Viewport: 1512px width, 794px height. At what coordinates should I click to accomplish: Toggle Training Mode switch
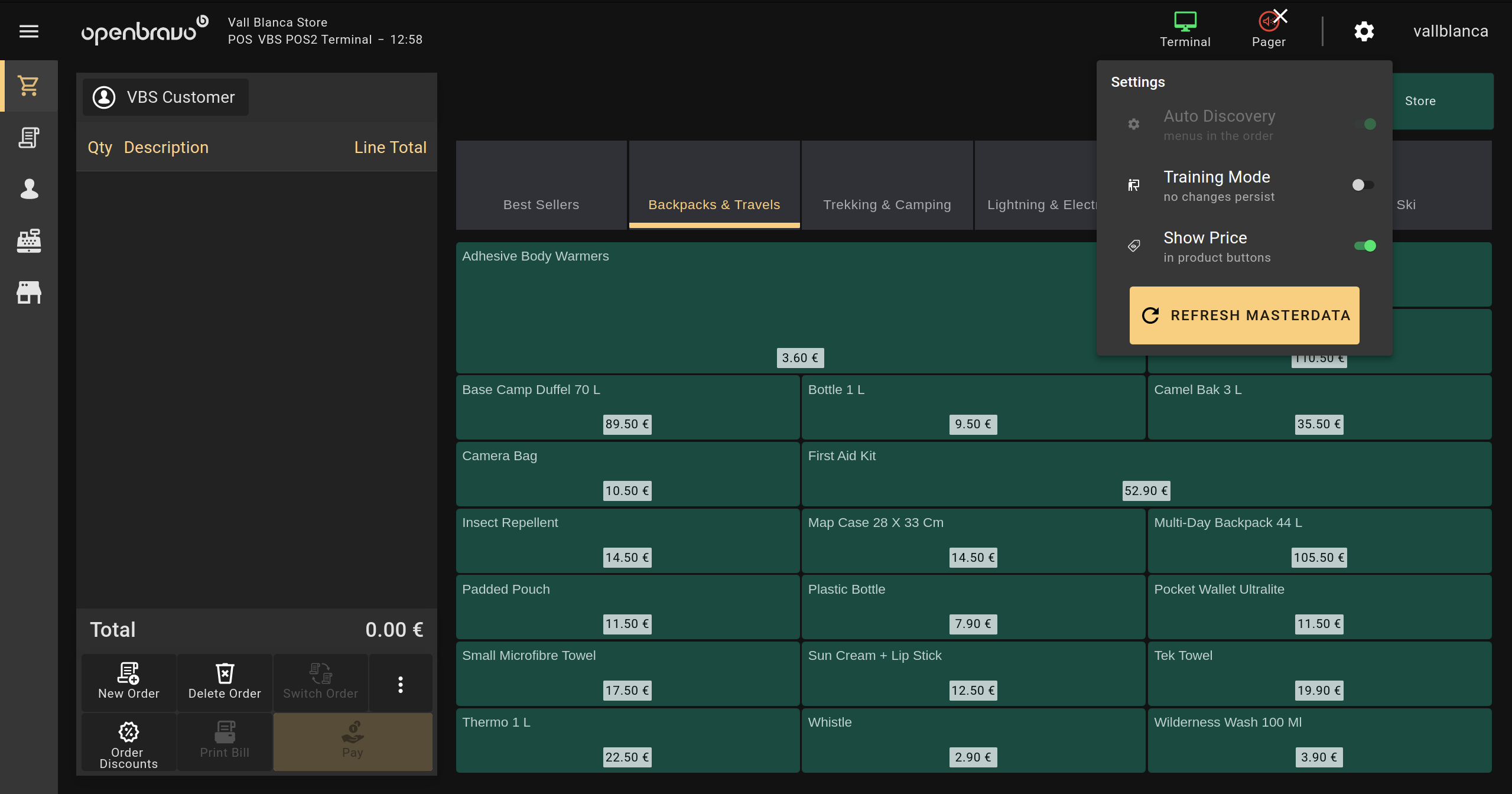(1363, 185)
